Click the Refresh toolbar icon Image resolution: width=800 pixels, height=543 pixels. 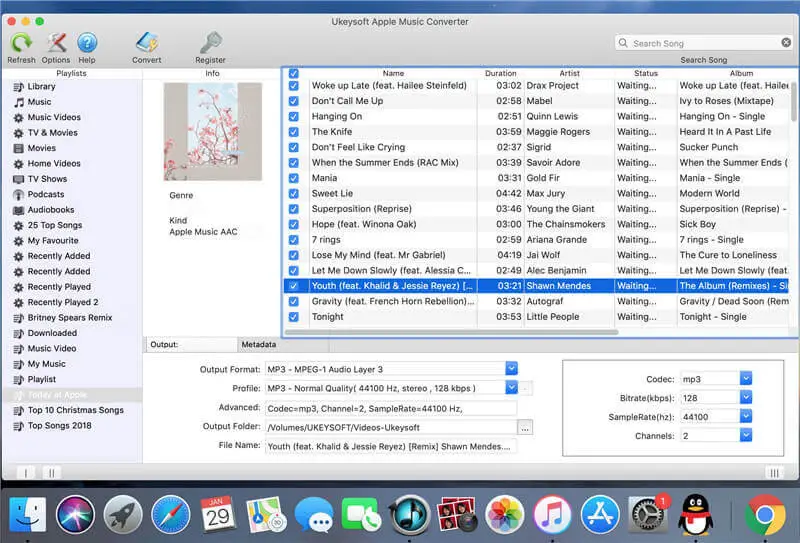pos(21,43)
